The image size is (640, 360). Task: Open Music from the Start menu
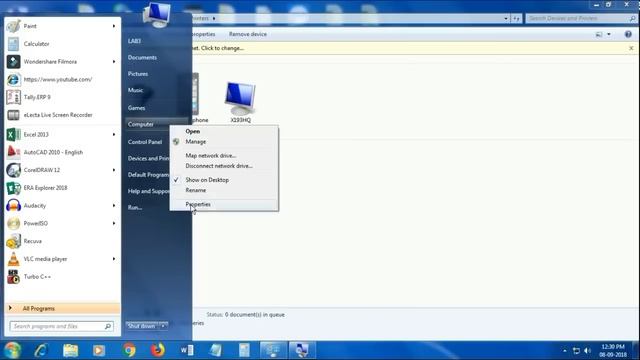135,90
